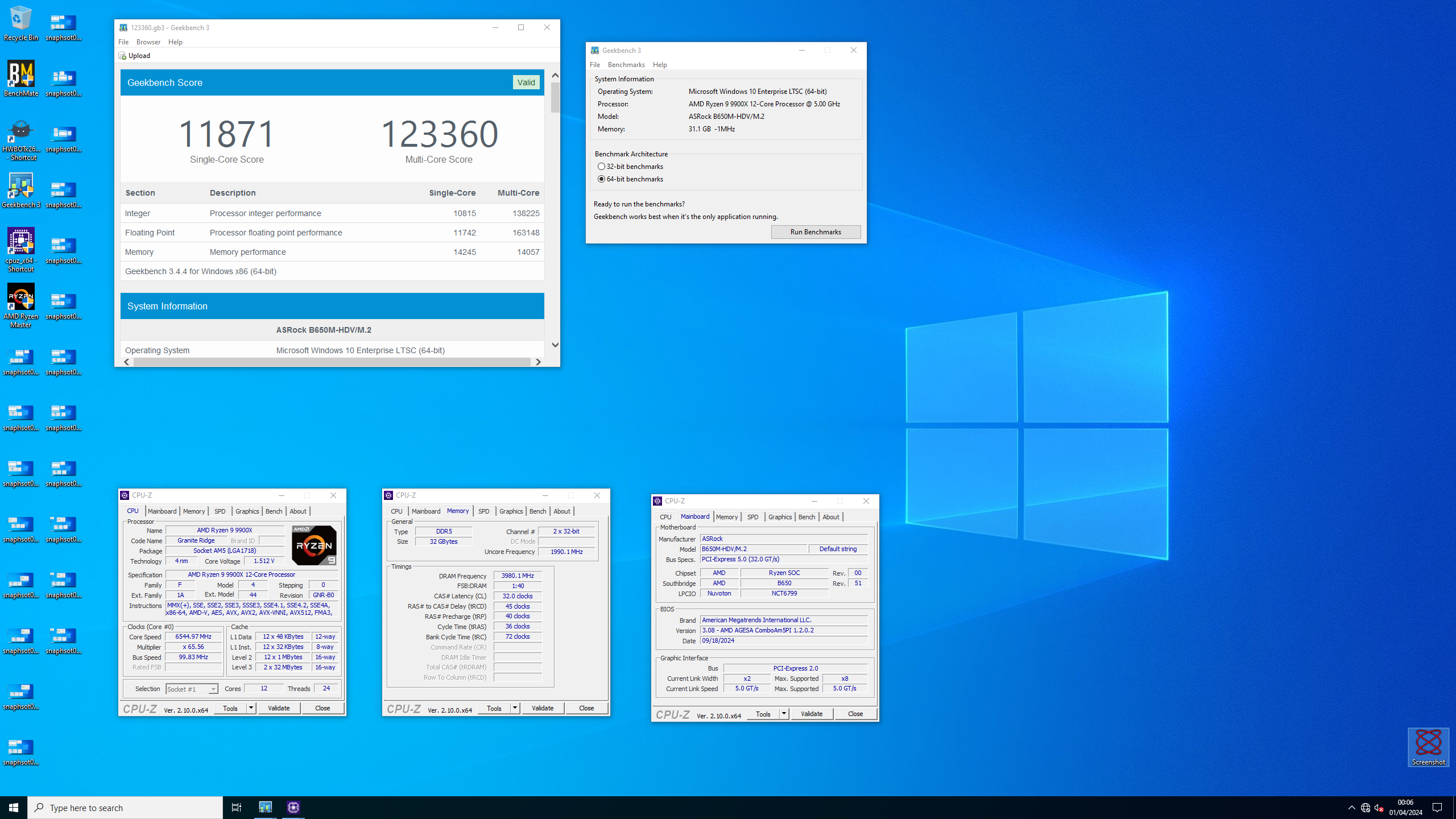Screen dimensions: 1456x819
Task: Click the BIOS version 3.08 field
Action: pos(784,630)
